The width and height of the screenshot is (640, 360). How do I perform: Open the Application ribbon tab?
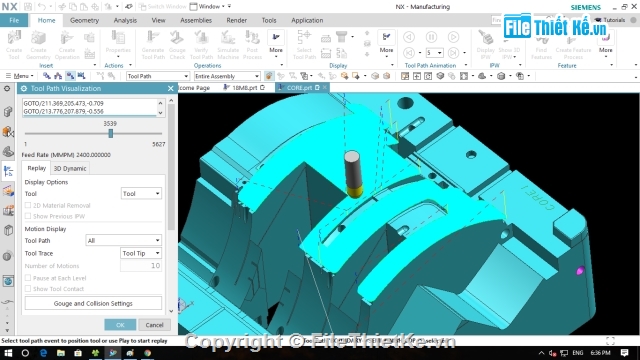[307, 20]
